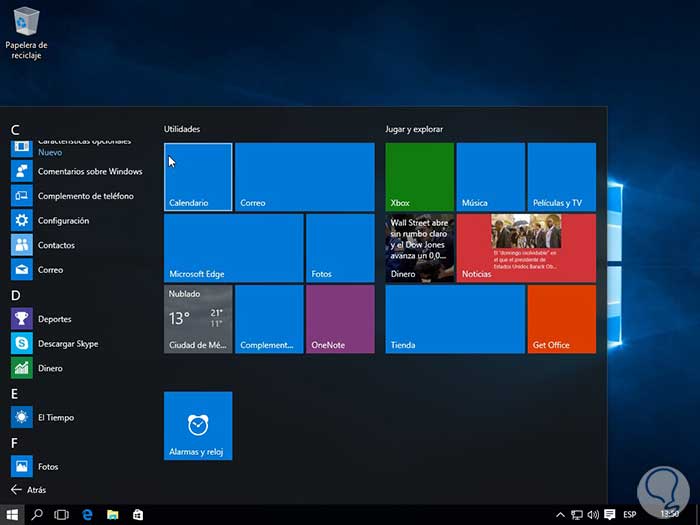Image resolution: width=700 pixels, height=525 pixels.
Task: Open Configuración from the app list
Action: point(63,221)
